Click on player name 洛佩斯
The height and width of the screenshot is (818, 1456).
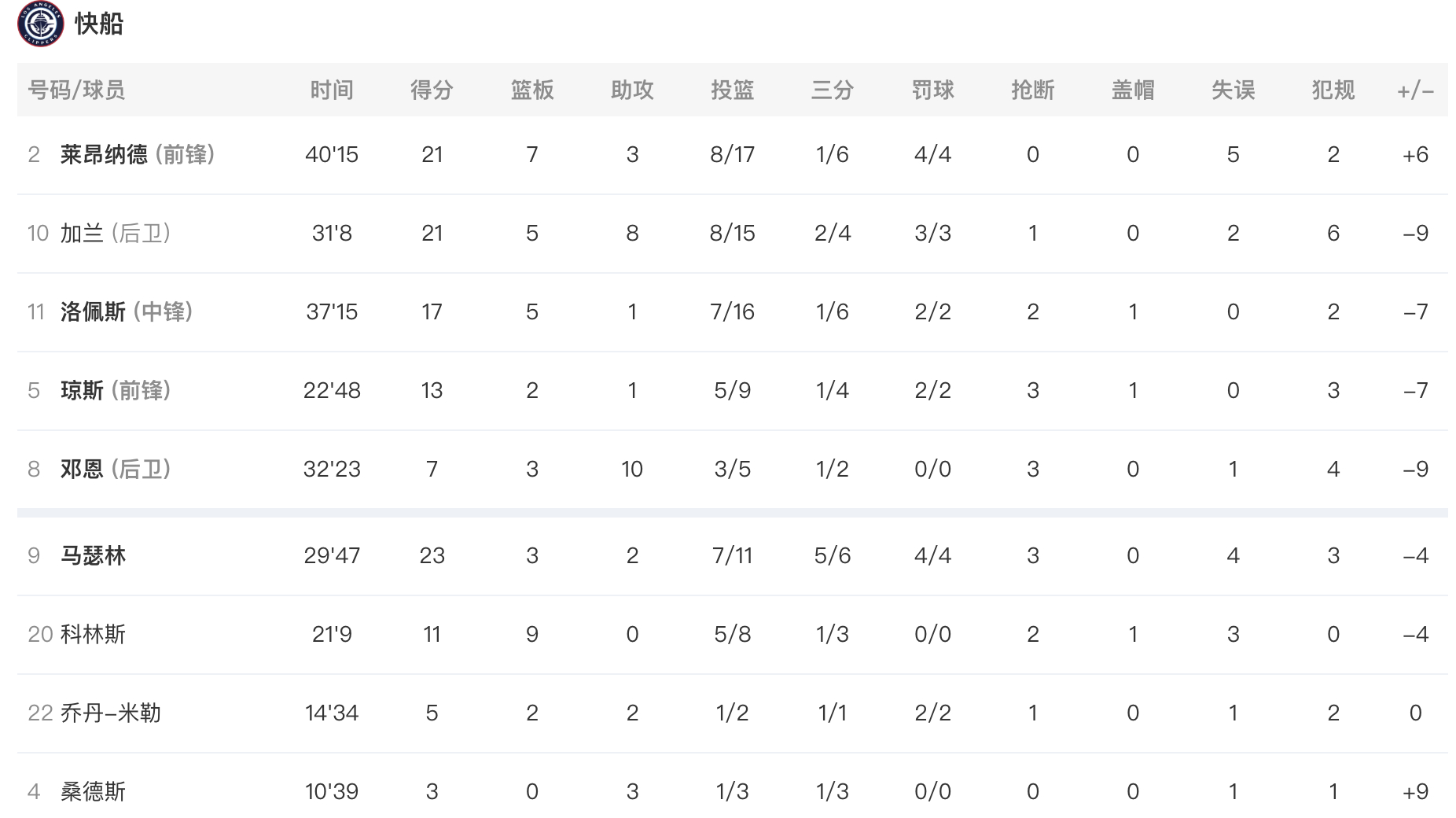[93, 311]
